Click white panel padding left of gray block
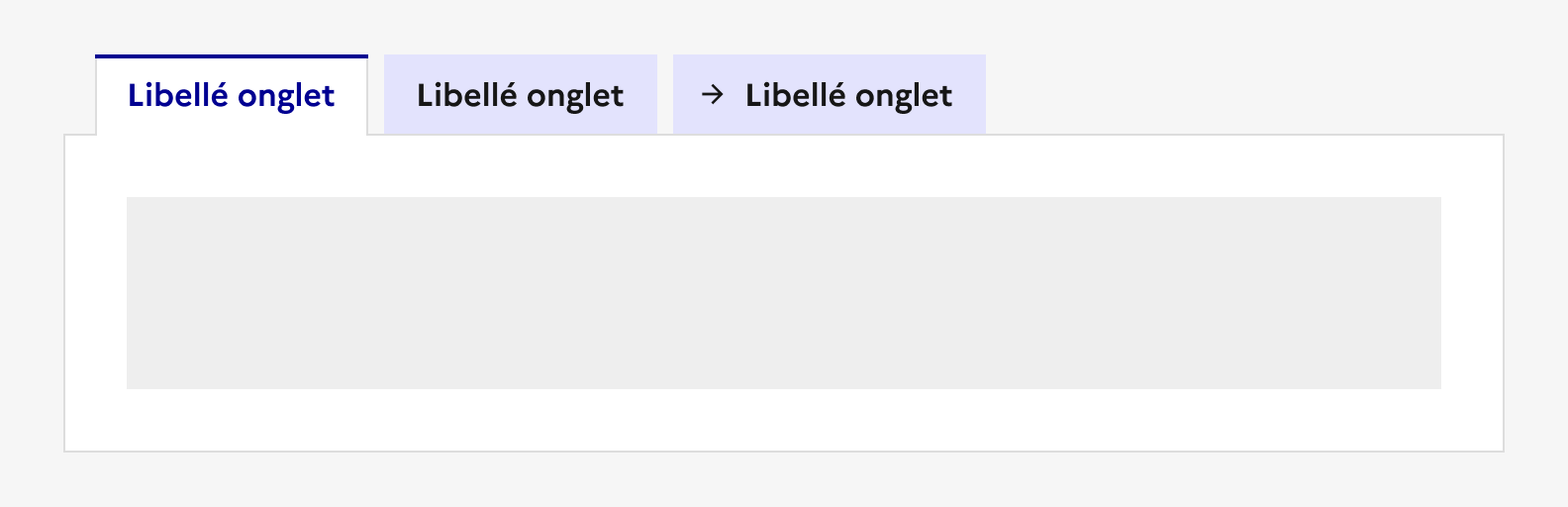The image size is (1568, 507). point(96,293)
